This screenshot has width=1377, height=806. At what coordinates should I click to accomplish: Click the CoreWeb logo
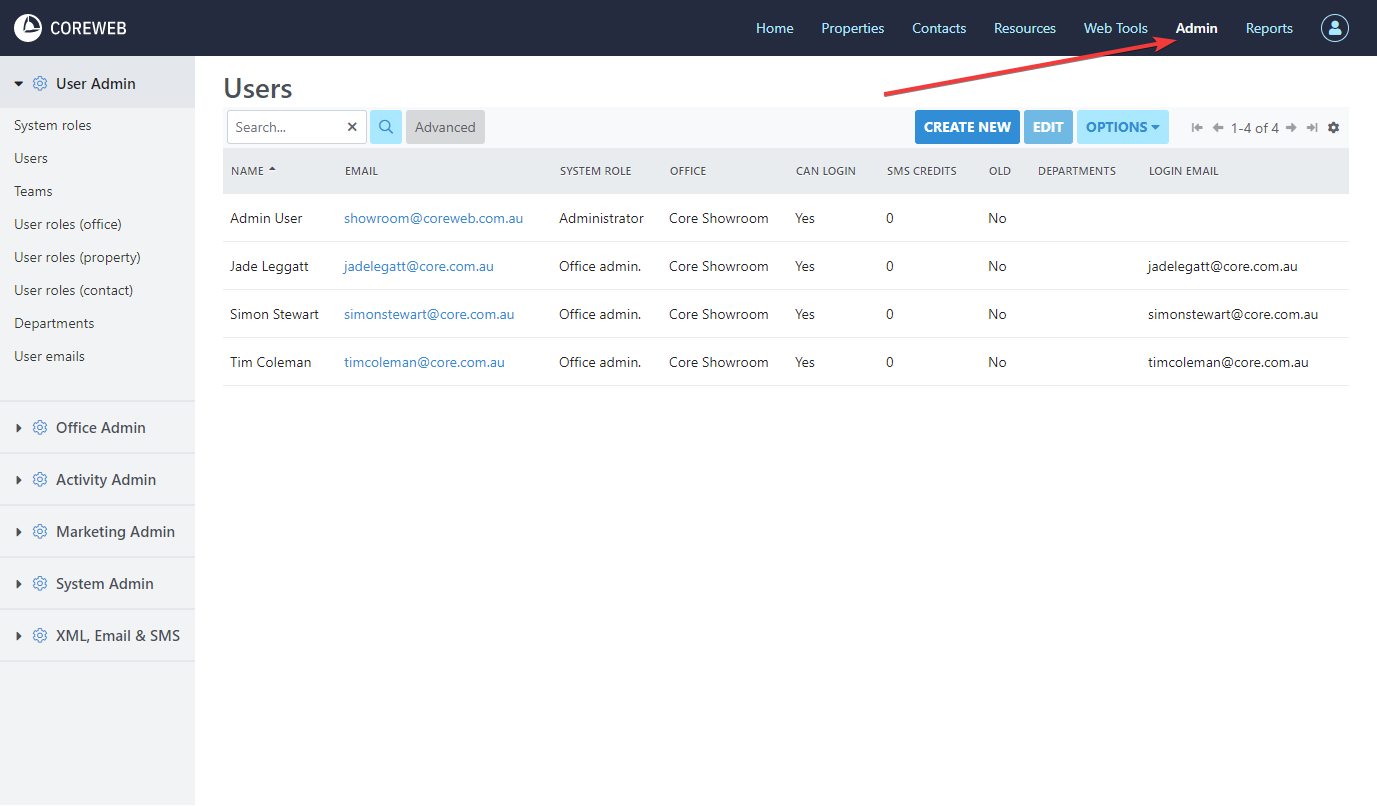pyautogui.click(x=70, y=28)
